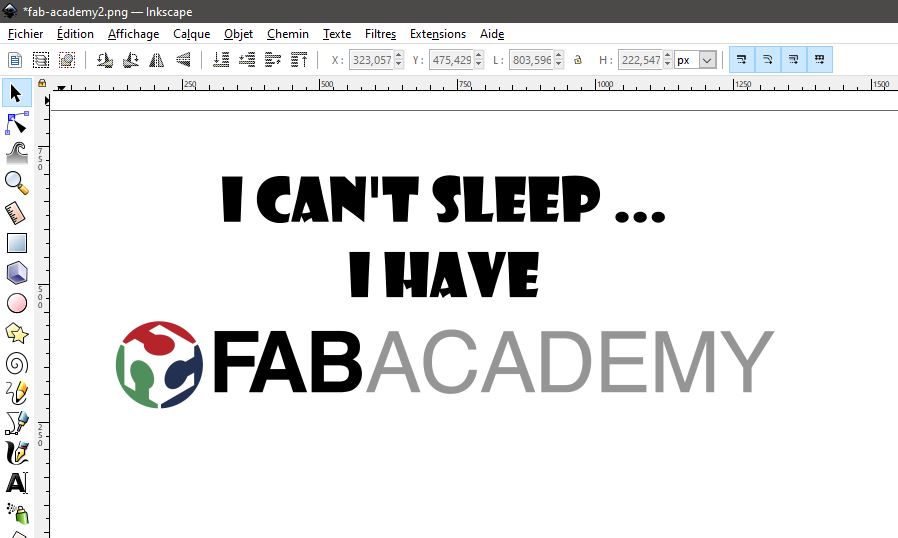This screenshot has width=898, height=538.
Task: Select the 3D Box tool
Action: click(x=17, y=273)
